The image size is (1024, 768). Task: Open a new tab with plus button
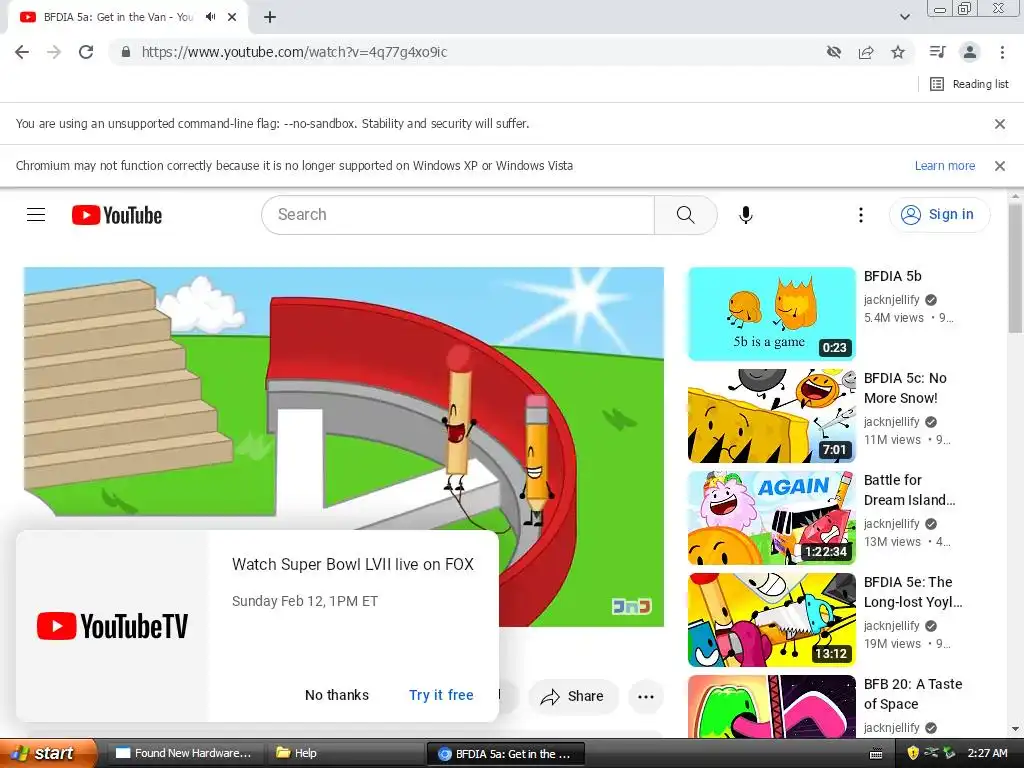[270, 18]
